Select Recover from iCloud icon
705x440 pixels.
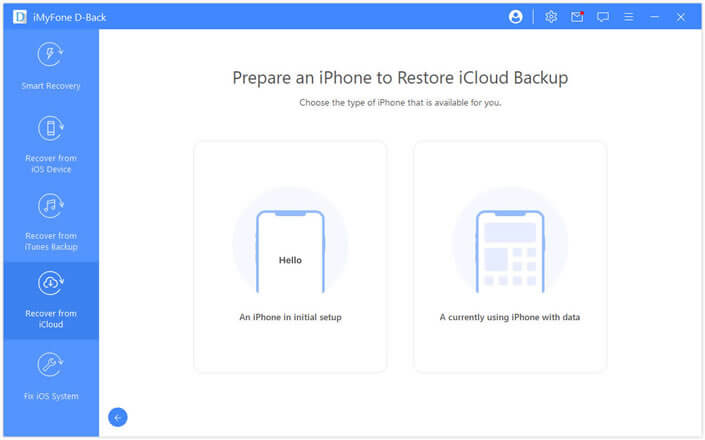tap(50, 284)
